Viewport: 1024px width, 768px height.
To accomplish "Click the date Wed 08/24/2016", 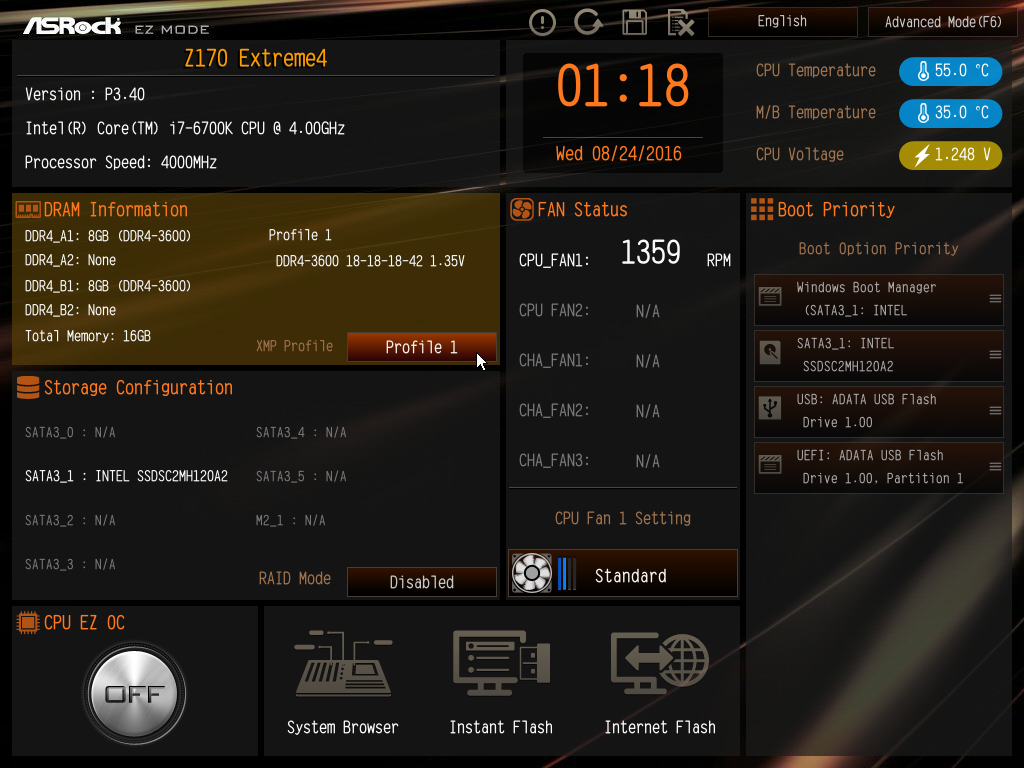I will pyautogui.click(x=618, y=153).
